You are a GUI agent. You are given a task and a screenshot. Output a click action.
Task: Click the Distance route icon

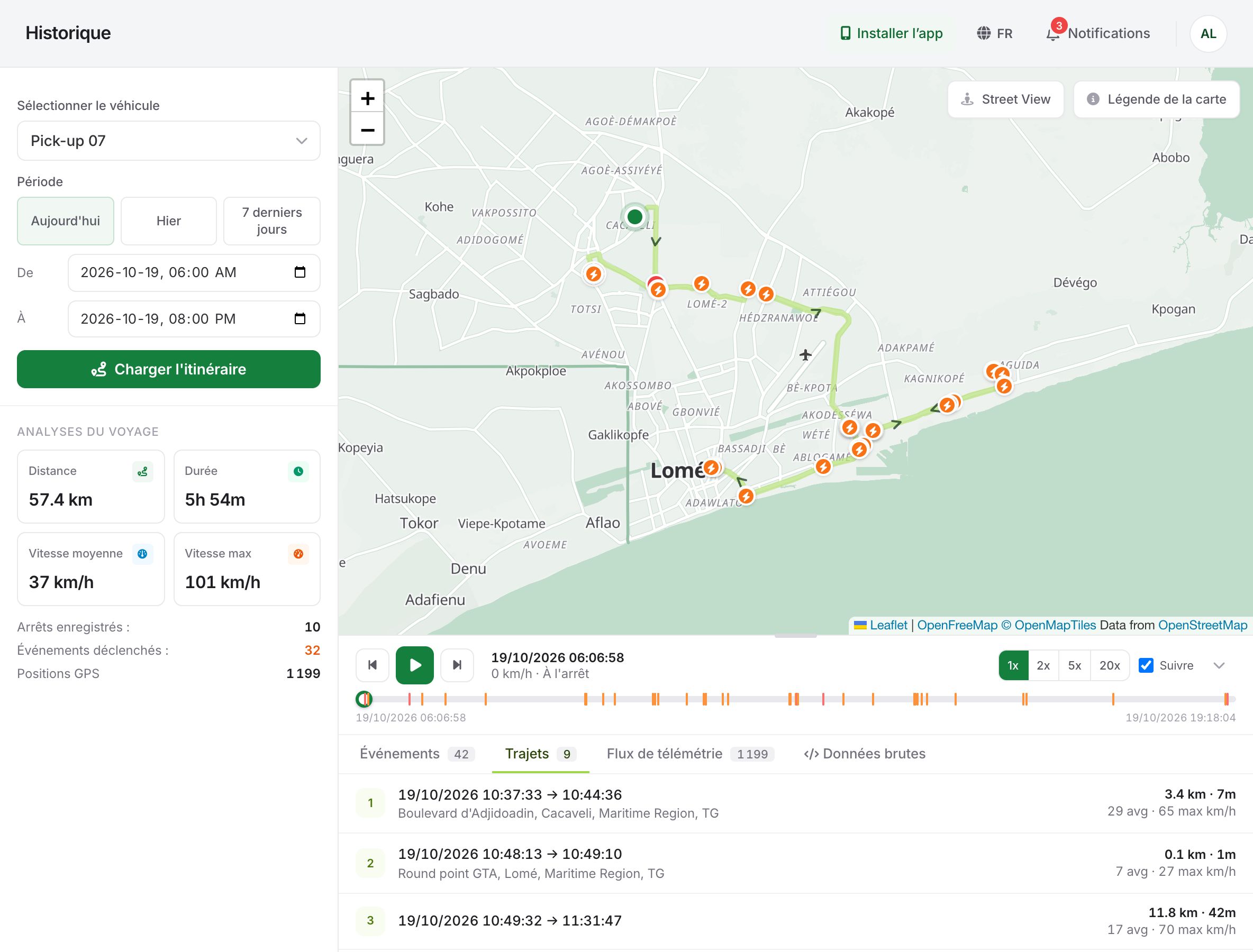tap(142, 471)
